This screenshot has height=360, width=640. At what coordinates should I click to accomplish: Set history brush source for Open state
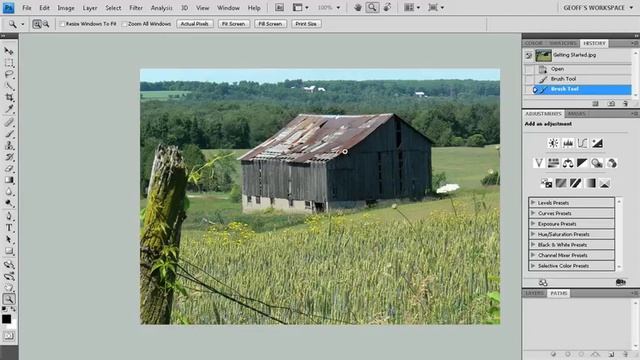click(x=529, y=69)
